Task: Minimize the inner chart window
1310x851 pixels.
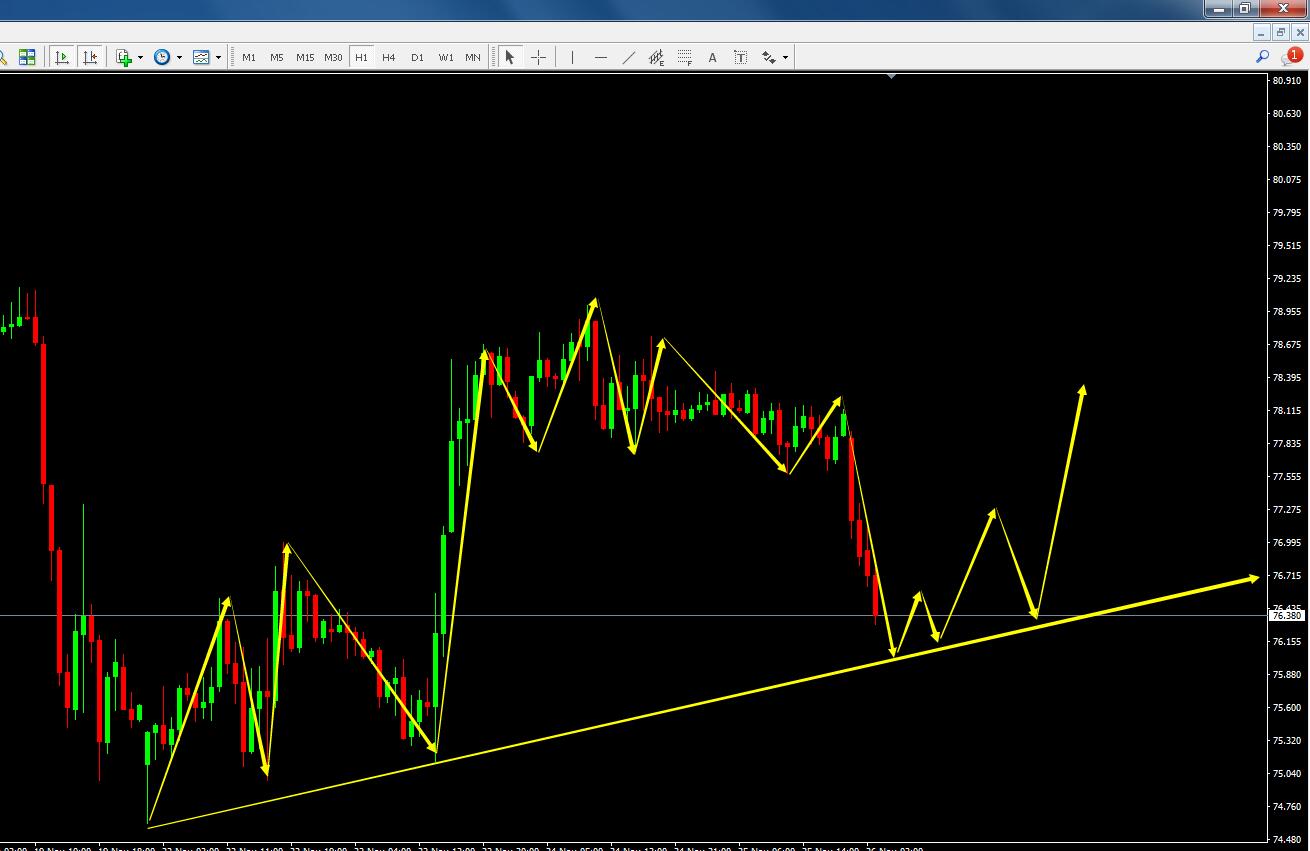Action: point(1262,32)
